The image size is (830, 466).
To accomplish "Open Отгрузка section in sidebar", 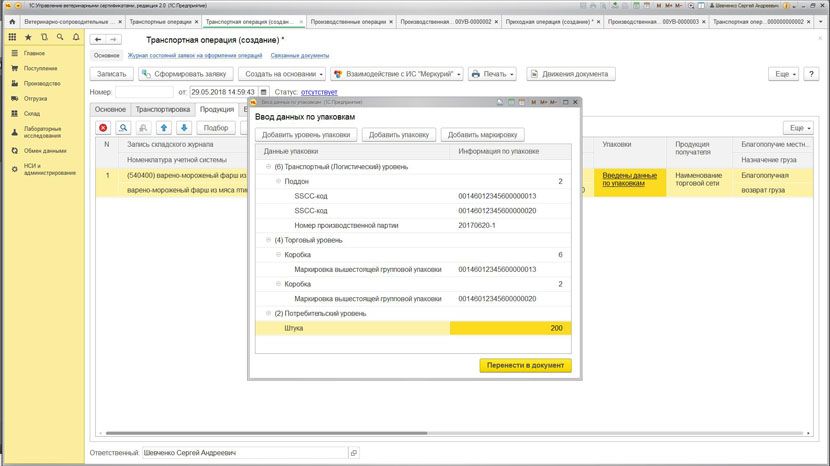I will pyautogui.click(x=44, y=98).
